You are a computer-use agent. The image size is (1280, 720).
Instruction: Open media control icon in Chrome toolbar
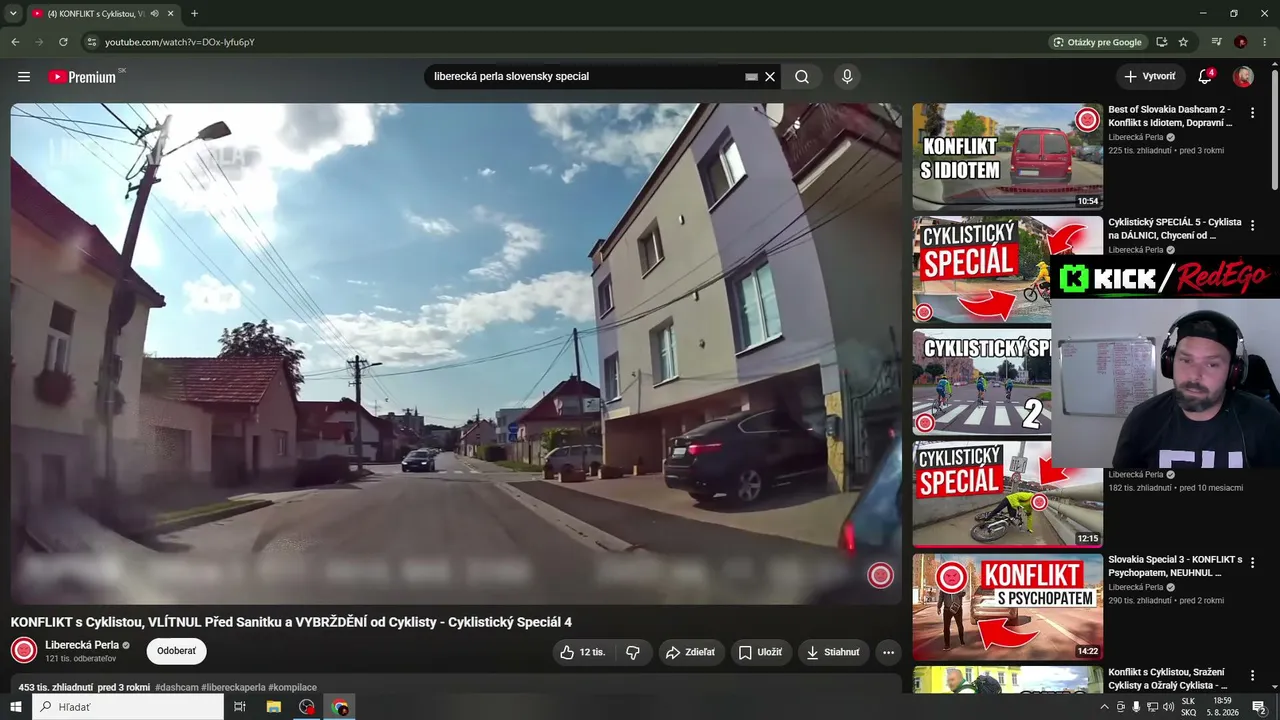tap(1216, 42)
